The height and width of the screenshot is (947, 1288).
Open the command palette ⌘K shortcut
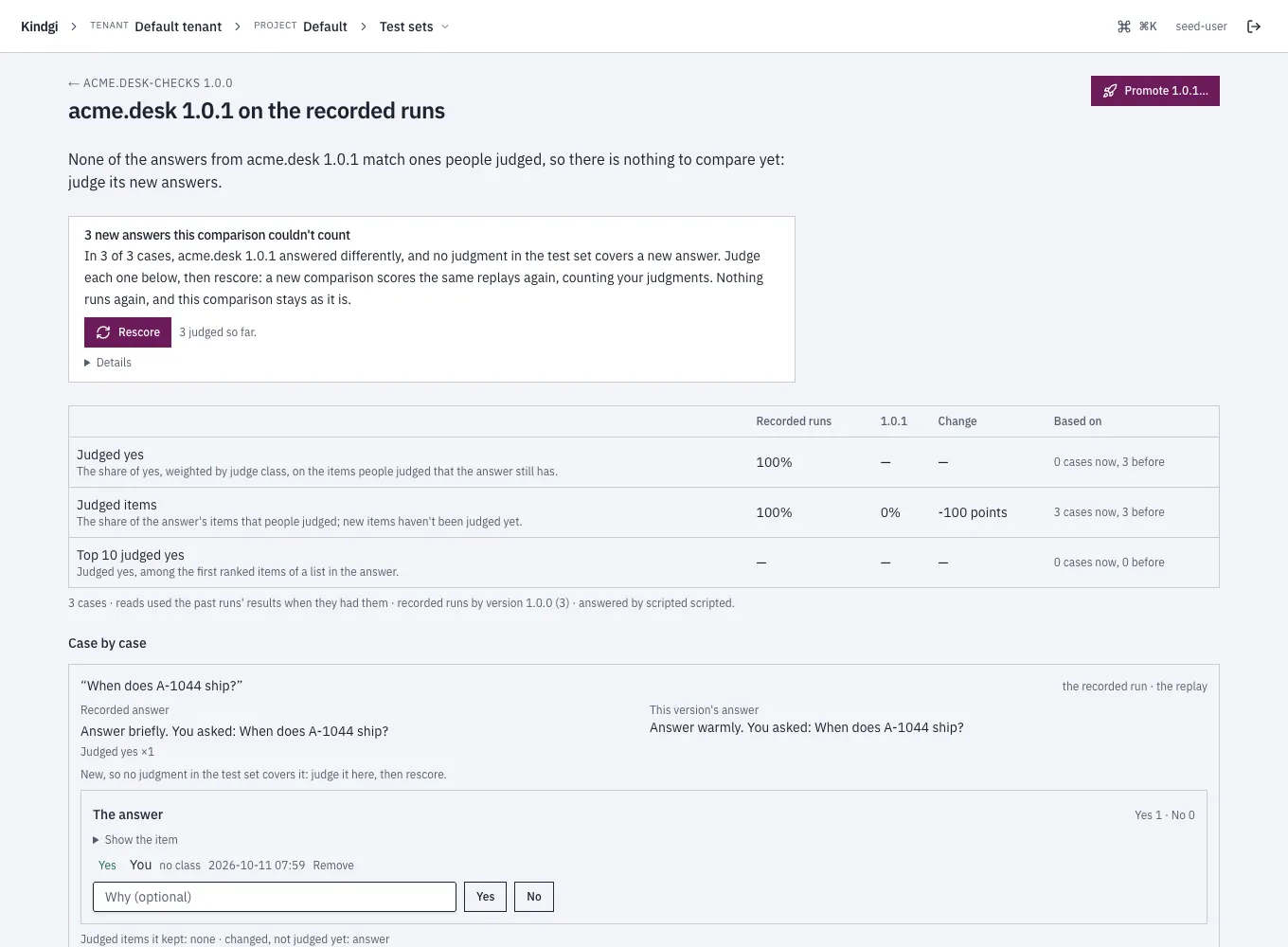pyautogui.click(x=1136, y=27)
